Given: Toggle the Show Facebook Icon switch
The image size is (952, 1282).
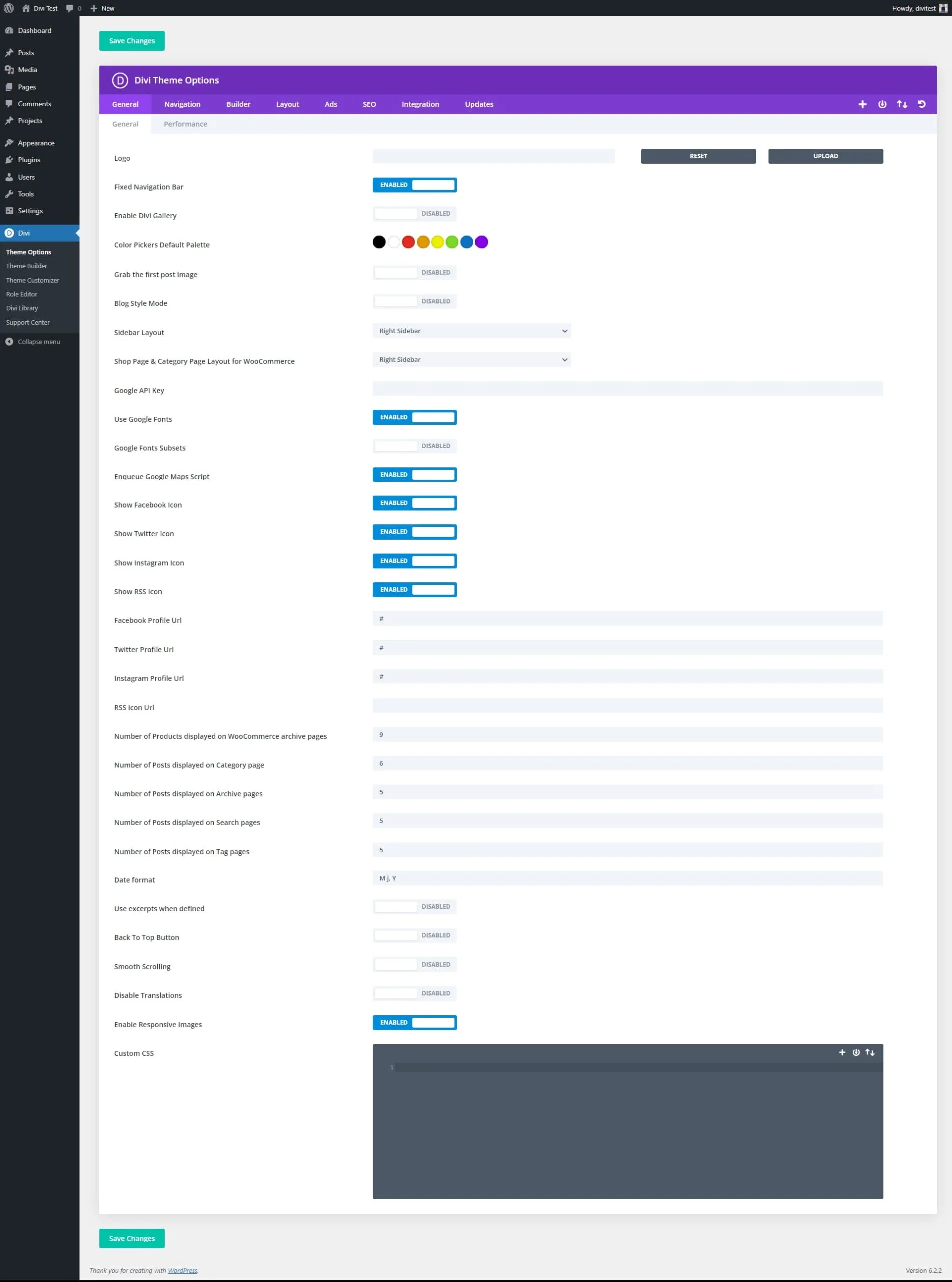Looking at the screenshot, I should pyautogui.click(x=415, y=503).
